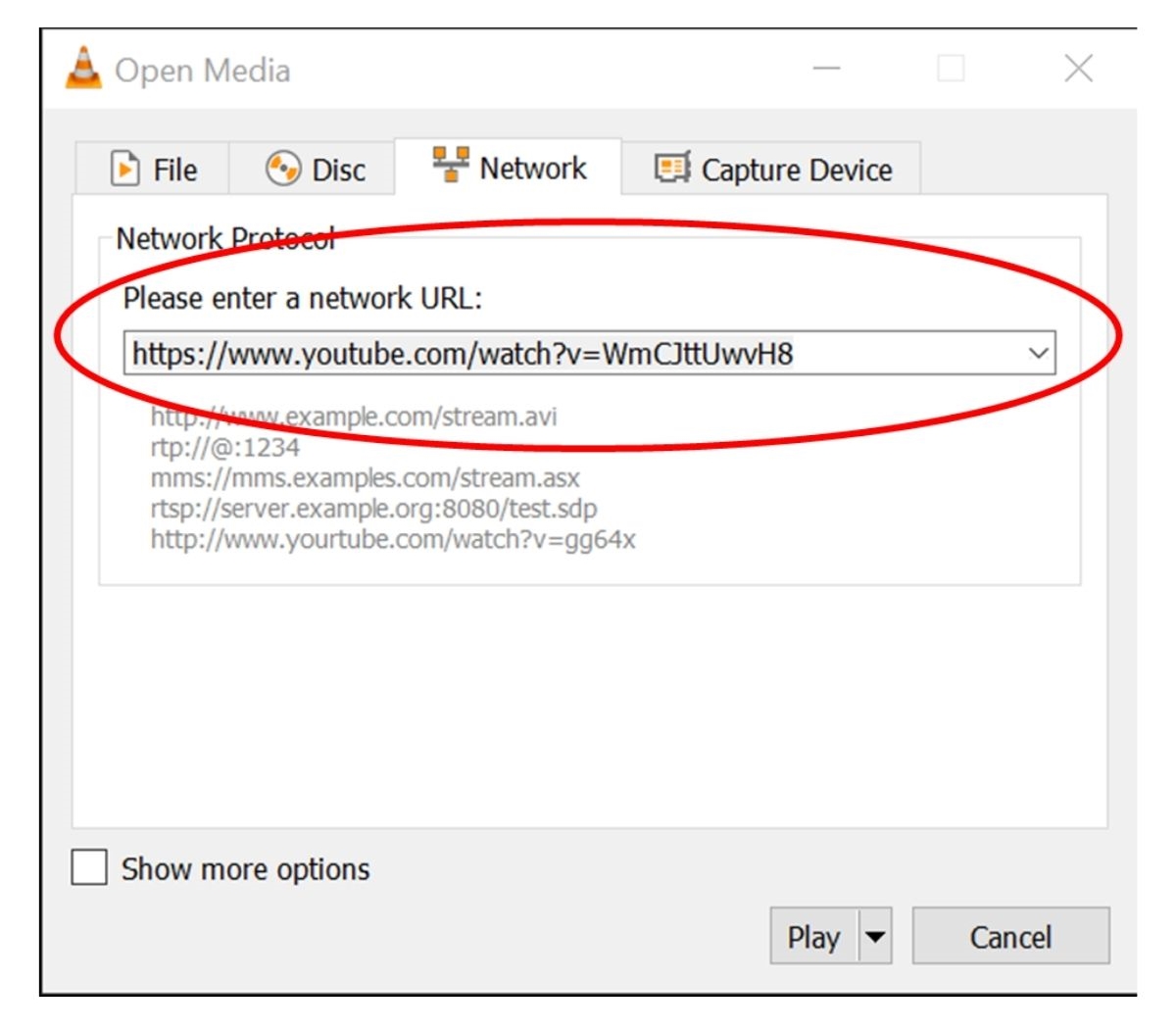The image size is (1176, 1031).
Task: Click example text 'mms://mms.examples.com/stream.asx'
Action: click(365, 478)
